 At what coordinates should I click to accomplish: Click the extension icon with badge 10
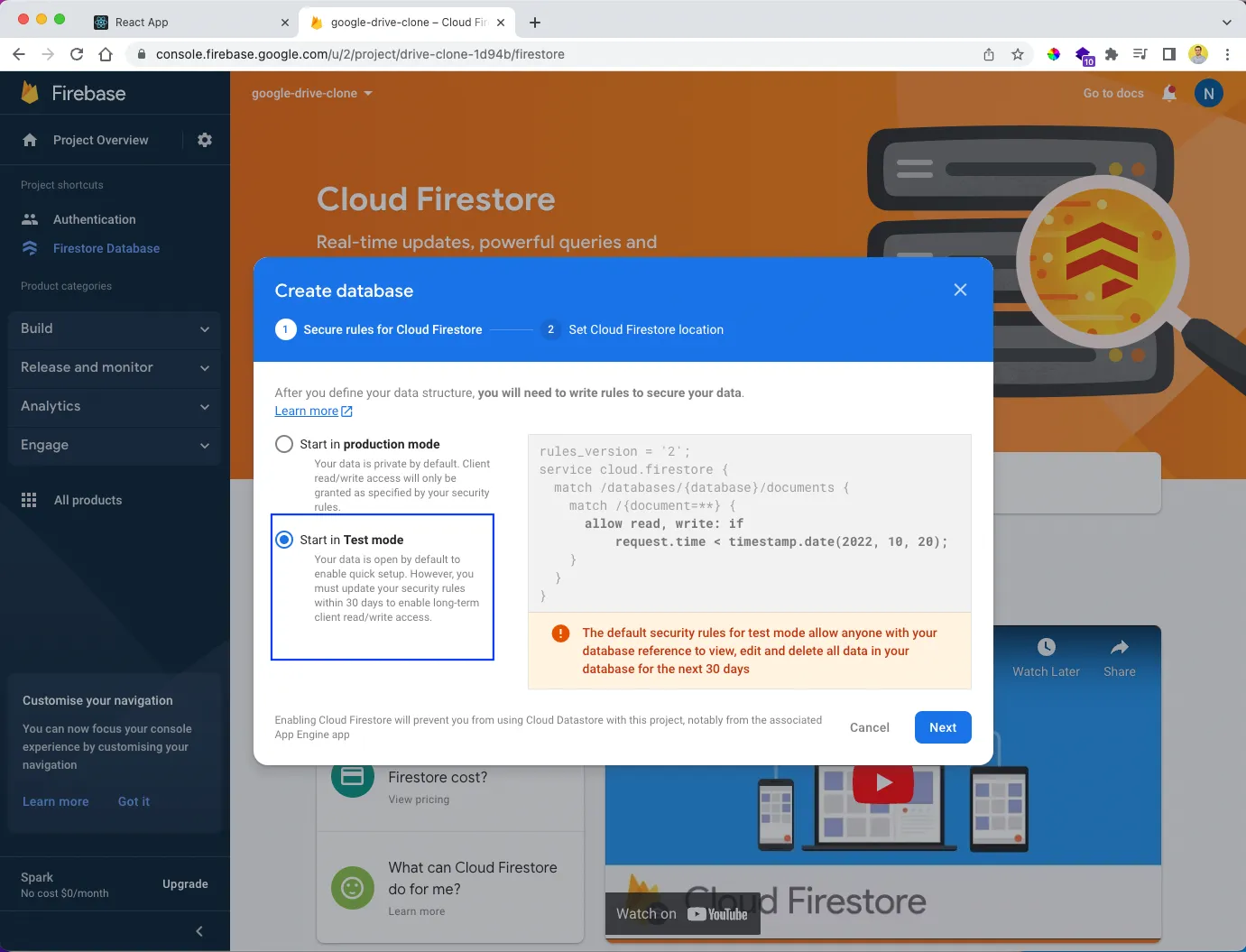pyautogui.click(x=1084, y=55)
